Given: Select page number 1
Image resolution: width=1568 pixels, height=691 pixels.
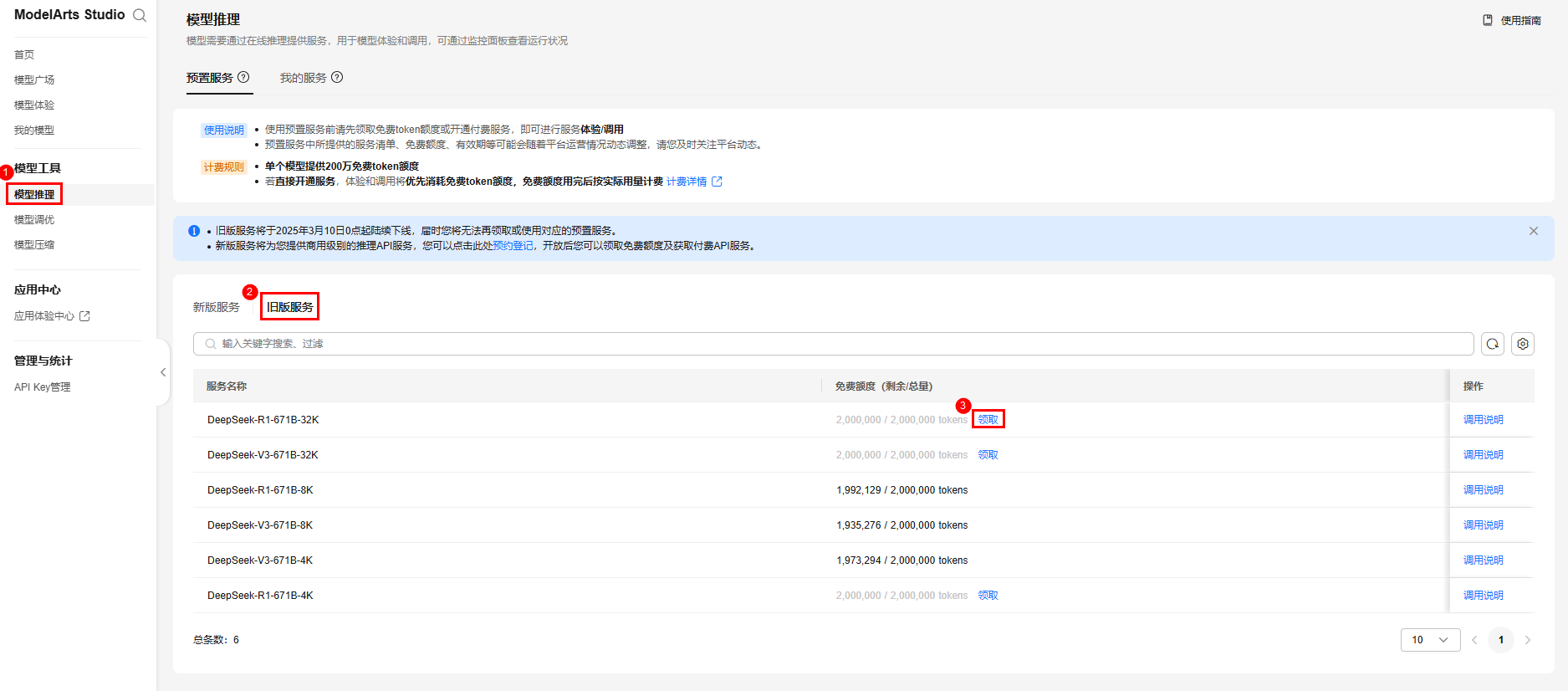Looking at the screenshot, I should click(1501, 640).
